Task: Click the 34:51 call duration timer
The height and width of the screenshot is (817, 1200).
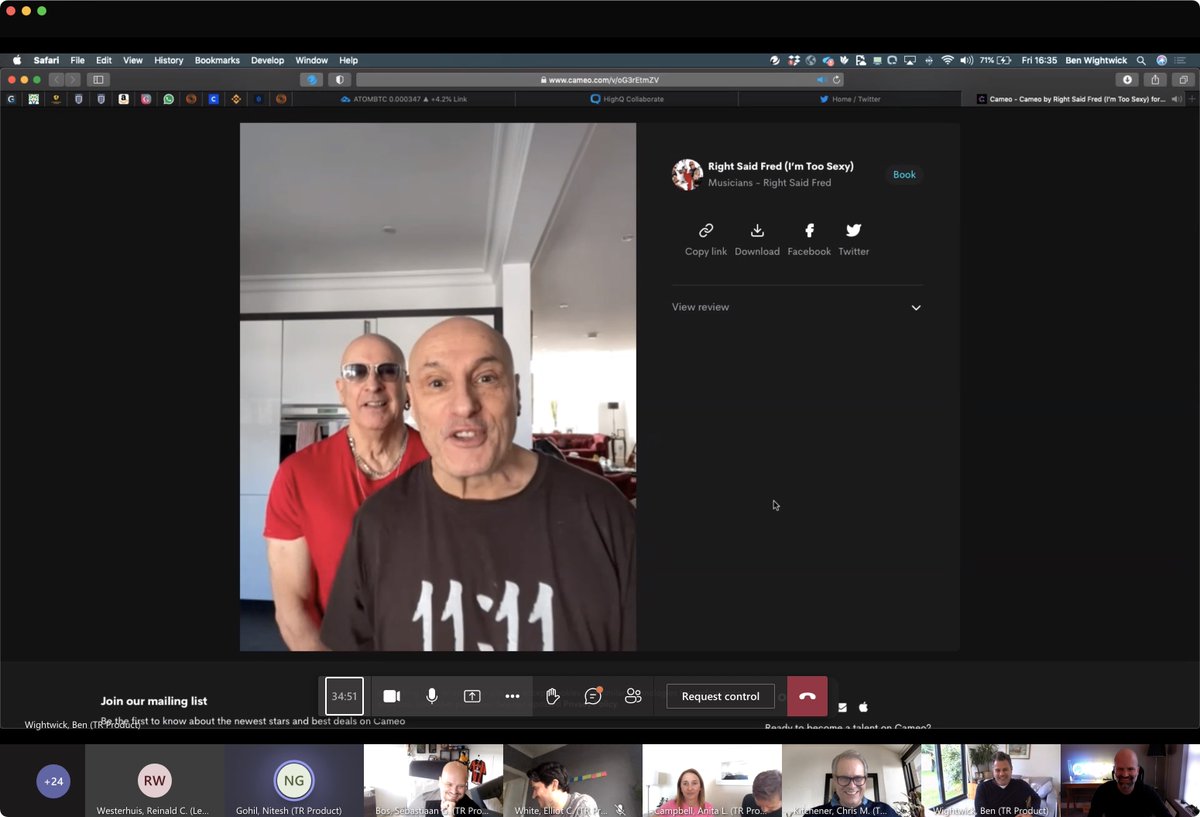Action: point(344,696)
